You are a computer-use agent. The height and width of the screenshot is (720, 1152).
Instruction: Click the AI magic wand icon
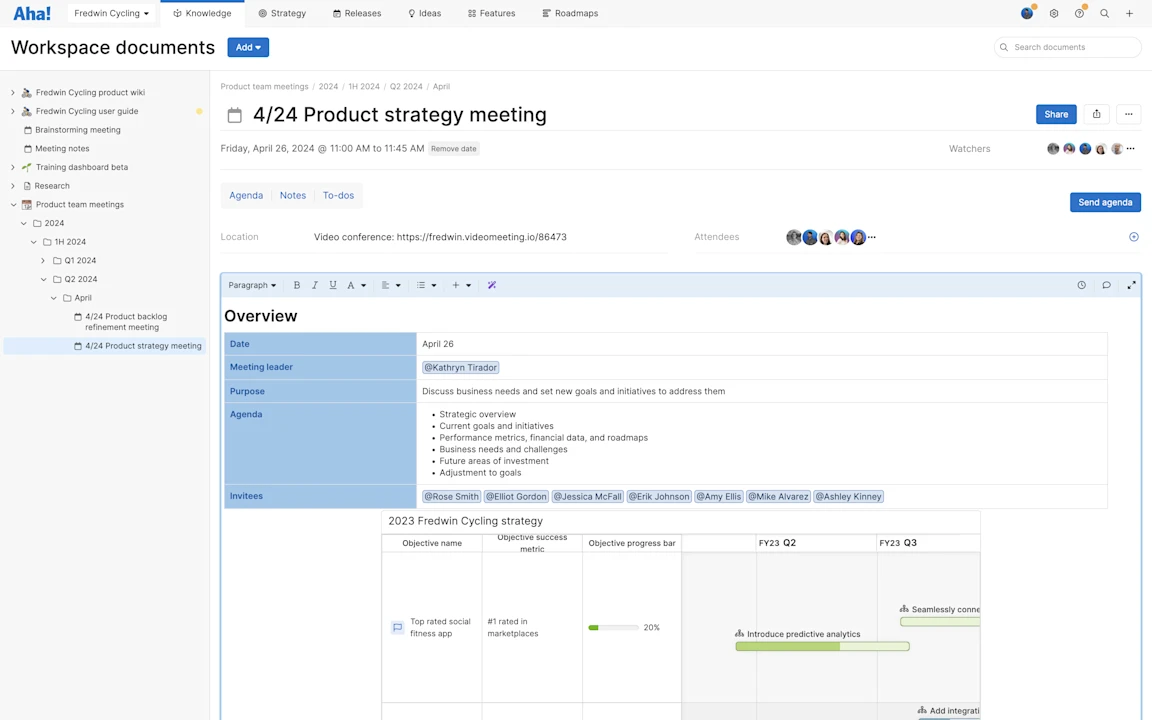coord(492,285)
